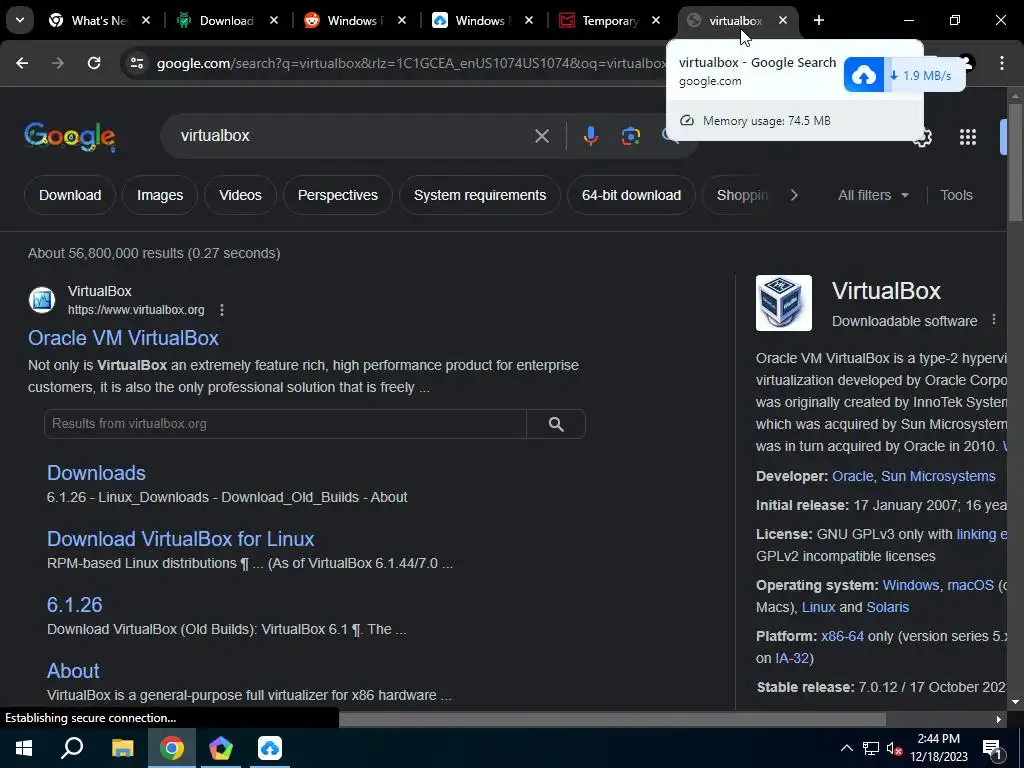Open the Windows operating system link
This screenshot has height=768, width=1024.
pos(910,585)
